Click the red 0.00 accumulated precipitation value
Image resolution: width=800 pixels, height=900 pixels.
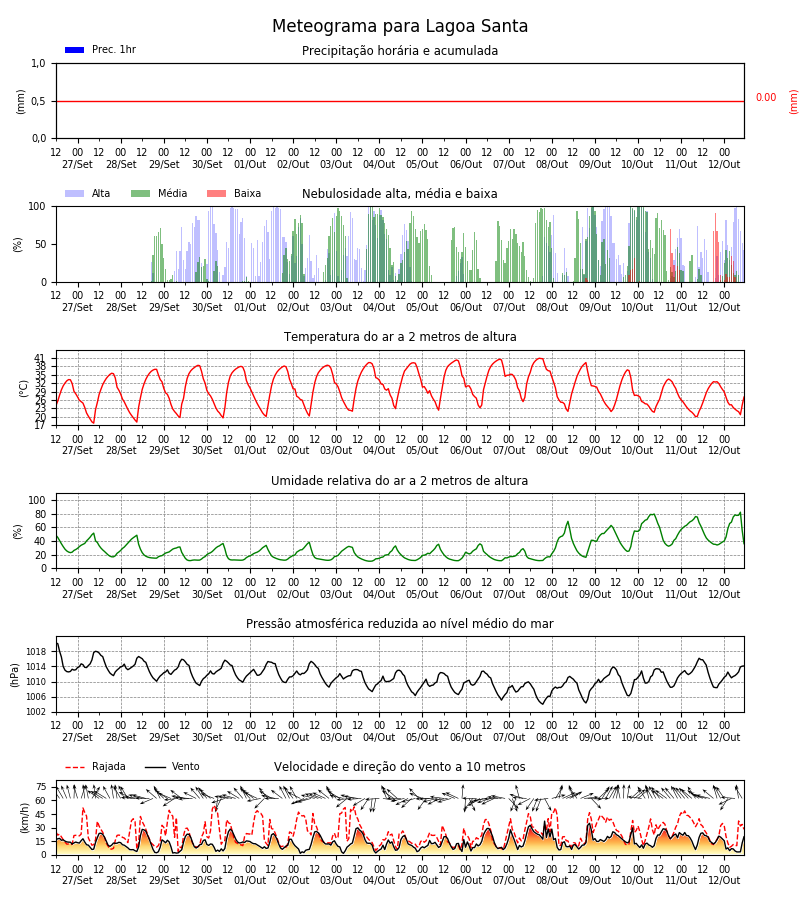(766, 98)
